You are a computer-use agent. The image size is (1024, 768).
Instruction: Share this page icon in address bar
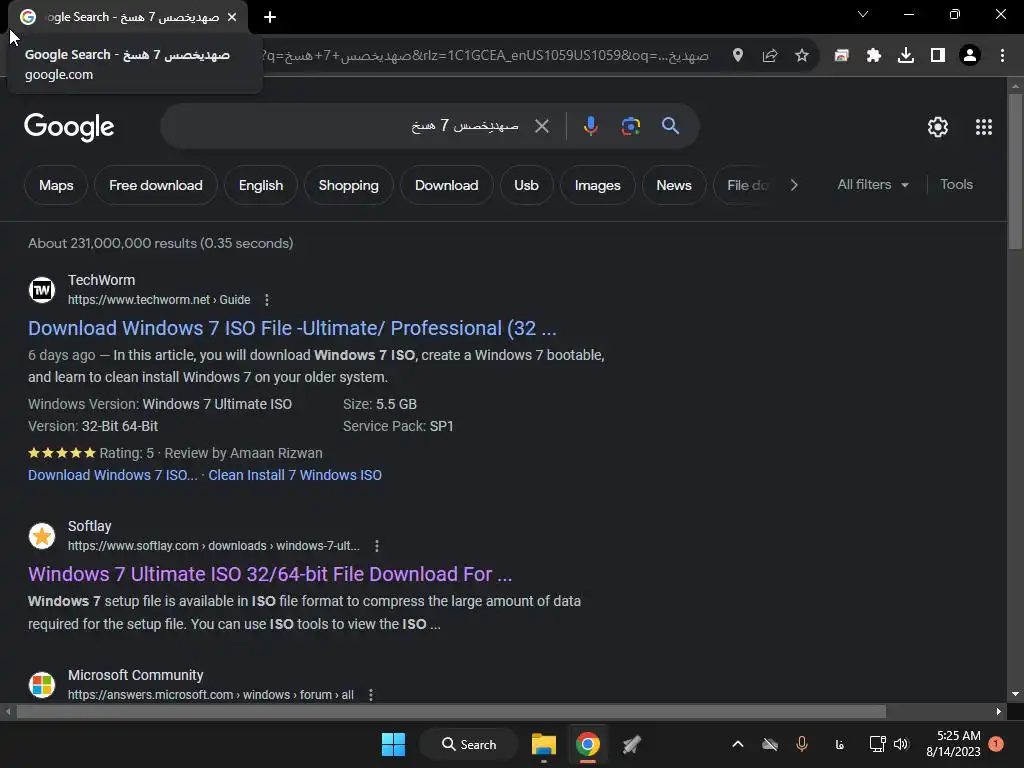click(x=770, y=56)
